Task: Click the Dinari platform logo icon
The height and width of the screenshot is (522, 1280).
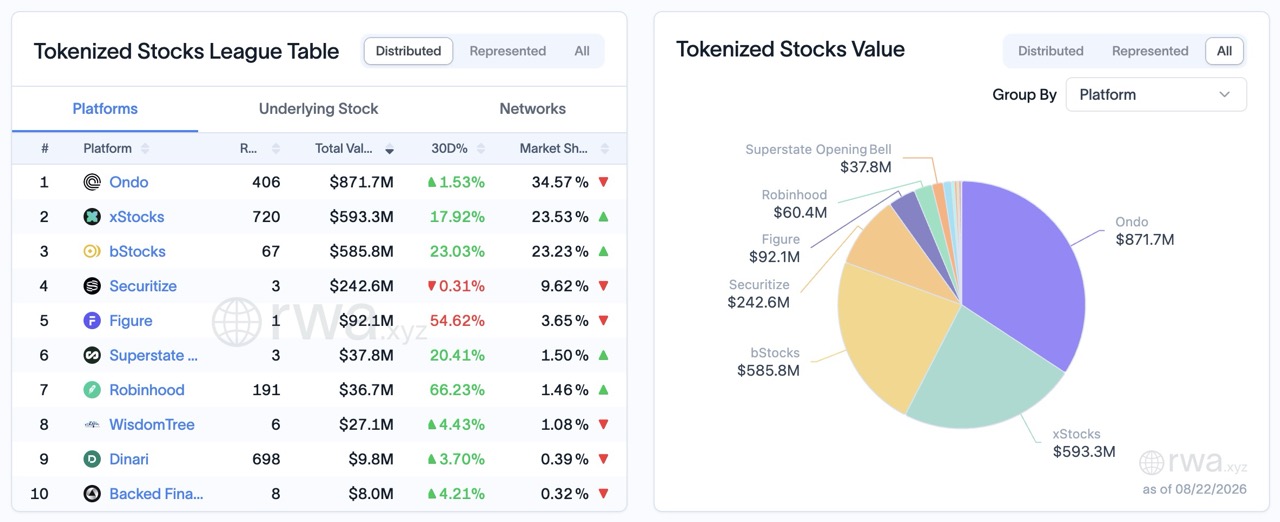Action: click(x=92, y=459)
